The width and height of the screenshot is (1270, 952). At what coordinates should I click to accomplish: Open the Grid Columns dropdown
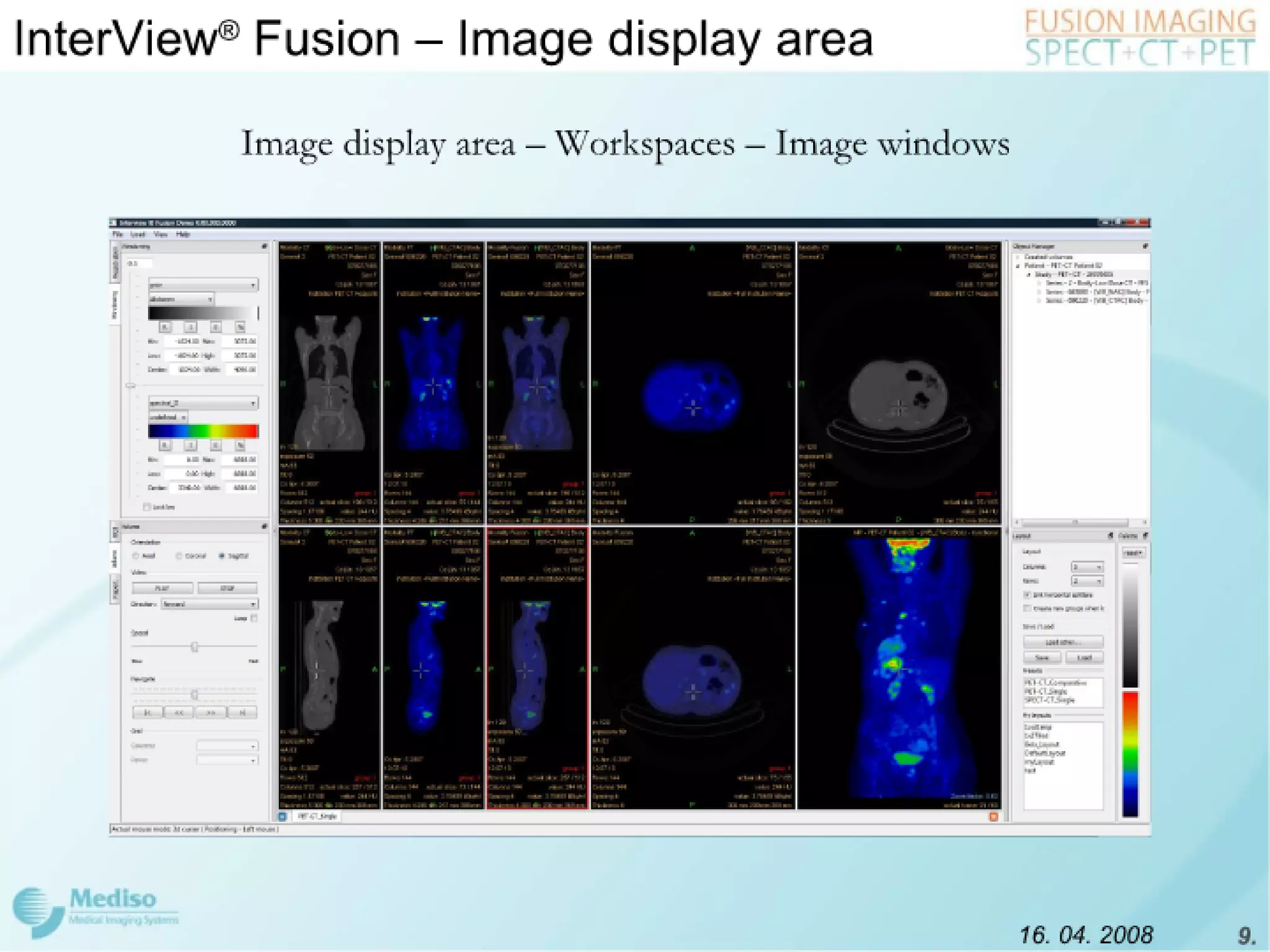[227, 746]
